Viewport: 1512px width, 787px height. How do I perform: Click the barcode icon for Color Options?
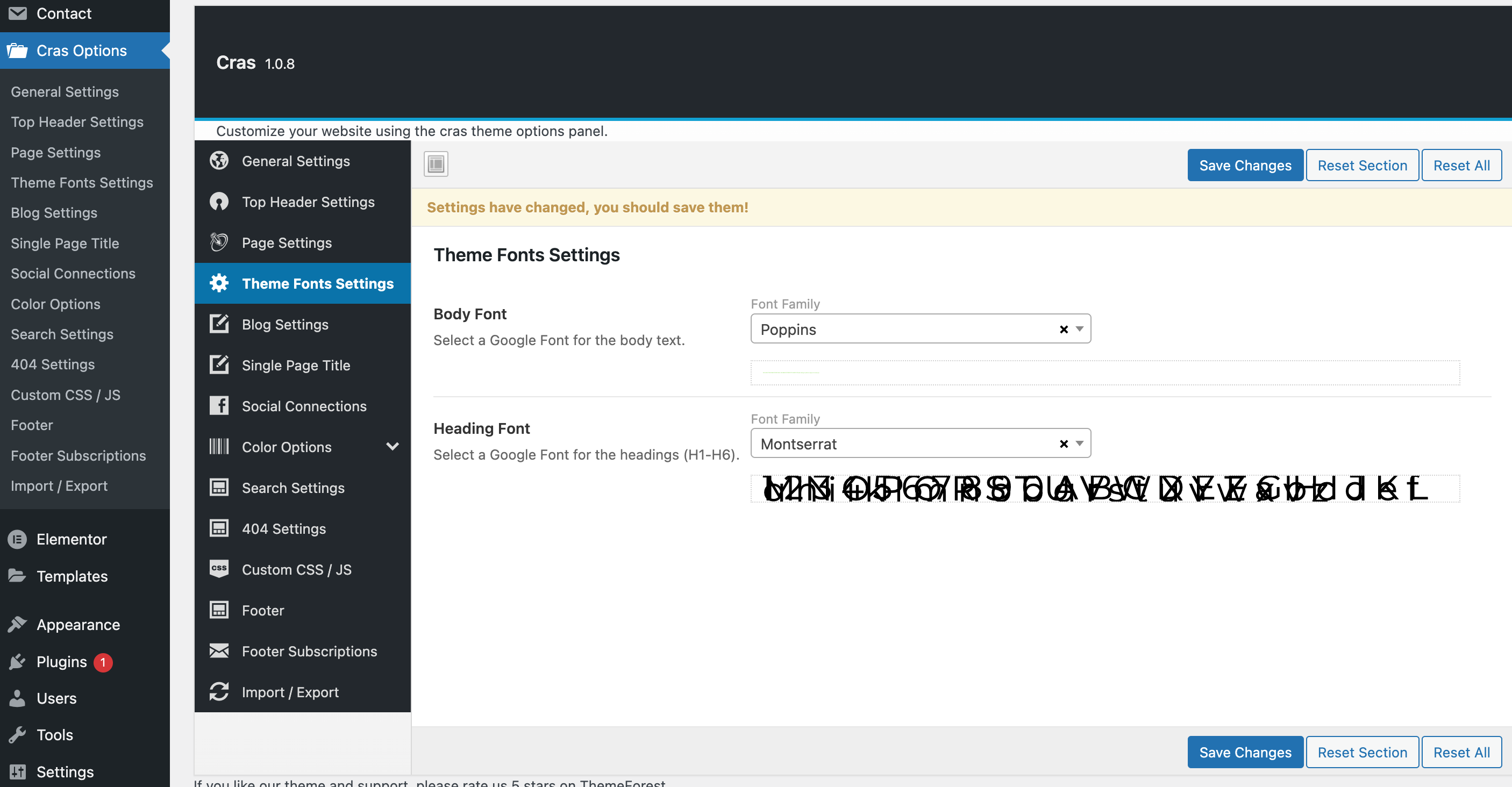pyautogui.click(x=219, y=447)
